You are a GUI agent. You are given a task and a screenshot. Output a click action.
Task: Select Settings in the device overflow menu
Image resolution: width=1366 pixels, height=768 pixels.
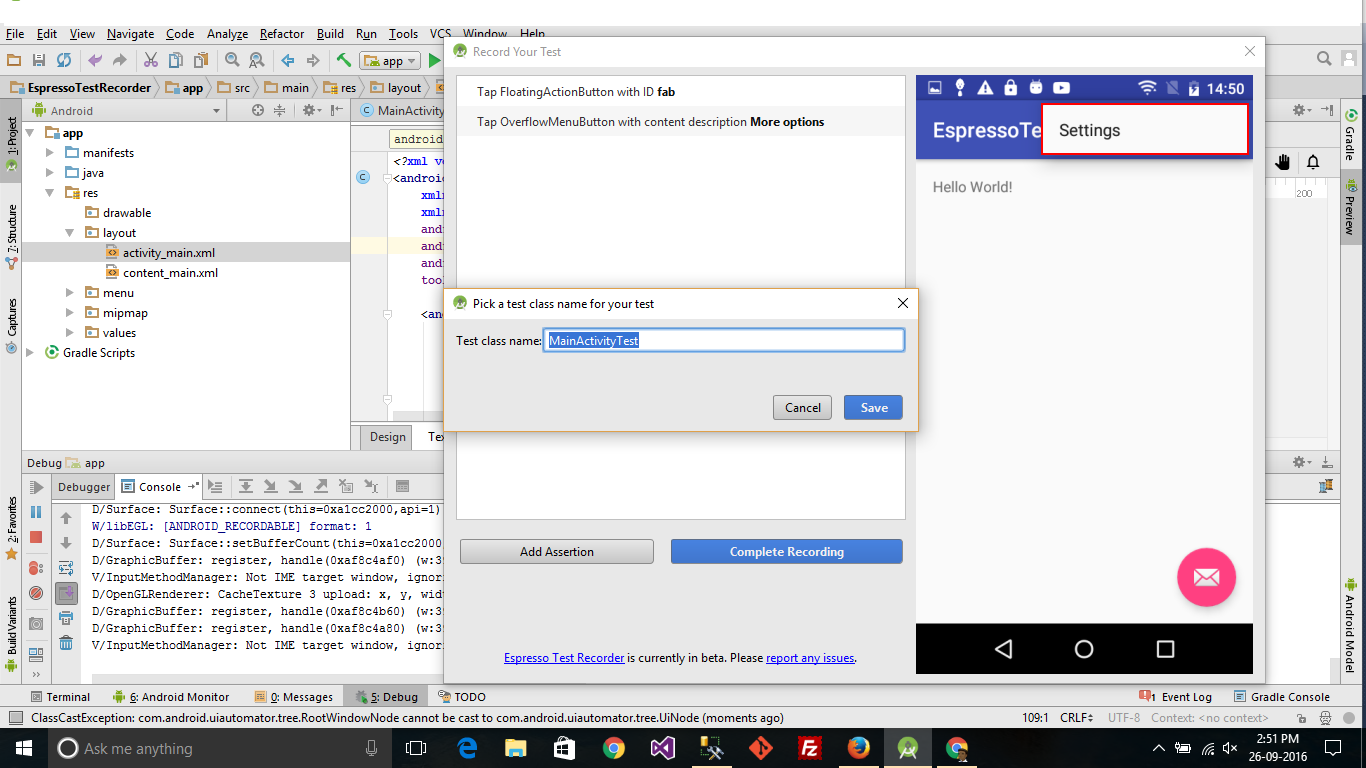tap(1145, 130)
